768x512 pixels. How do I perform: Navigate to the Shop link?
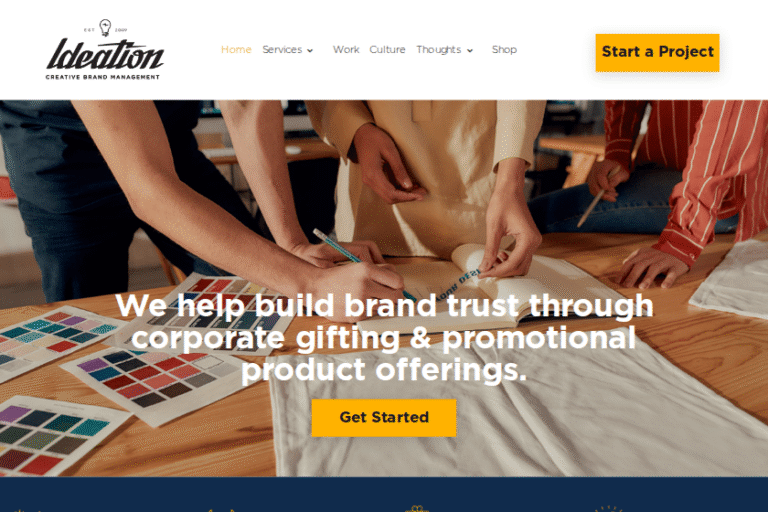[x=504, y=49]
